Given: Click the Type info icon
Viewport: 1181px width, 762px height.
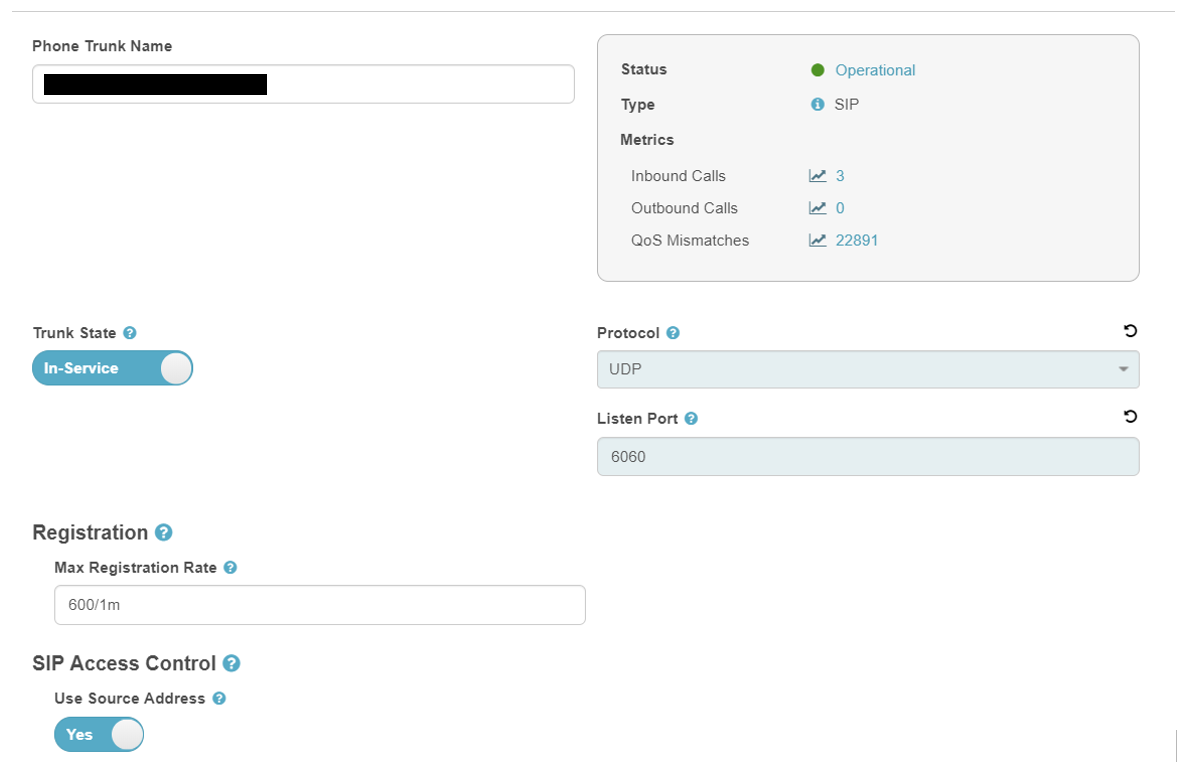Looking at the screenshot, I should click(x=817, y=104).
